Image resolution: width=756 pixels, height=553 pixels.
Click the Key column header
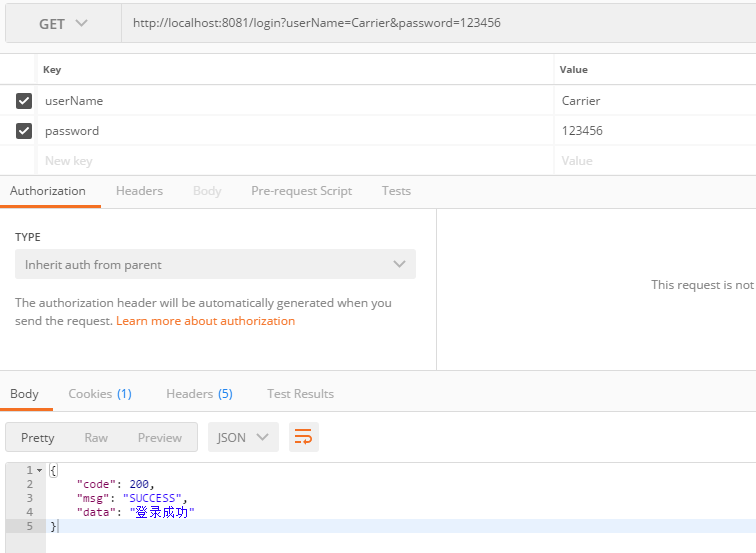pos(52,69)
